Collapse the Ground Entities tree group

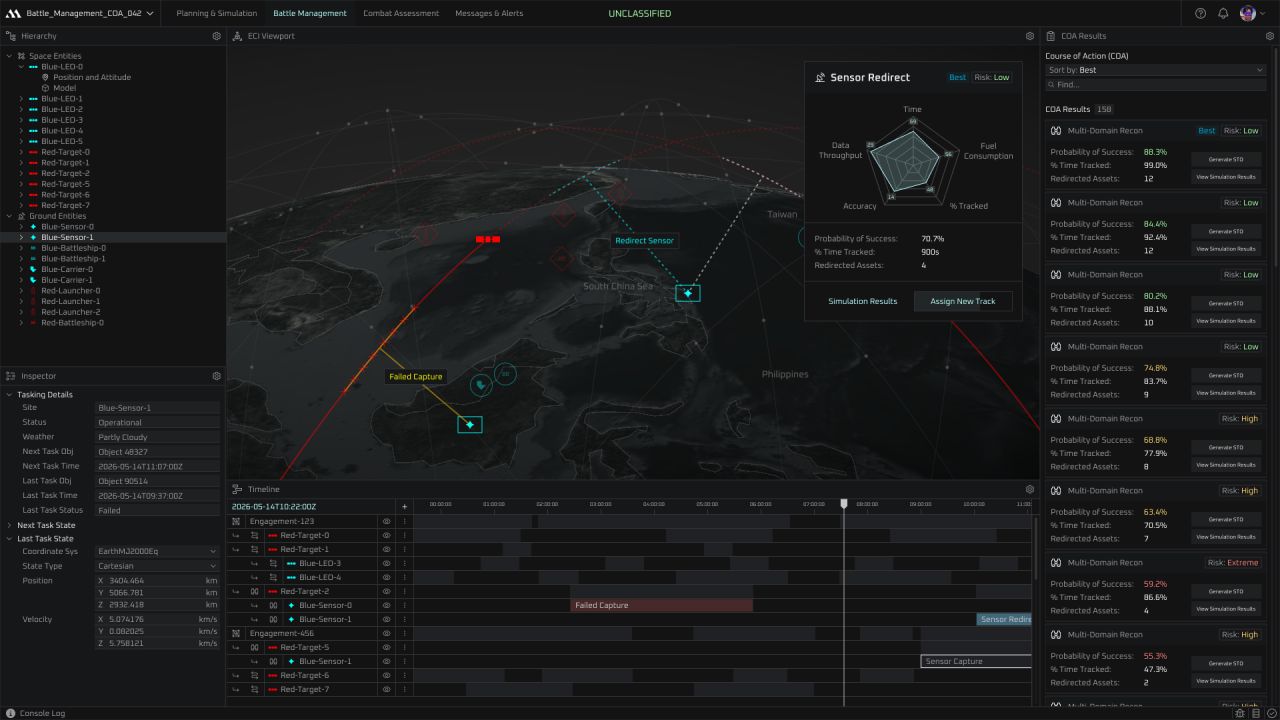pyautogui.click(x=9, y=216)
